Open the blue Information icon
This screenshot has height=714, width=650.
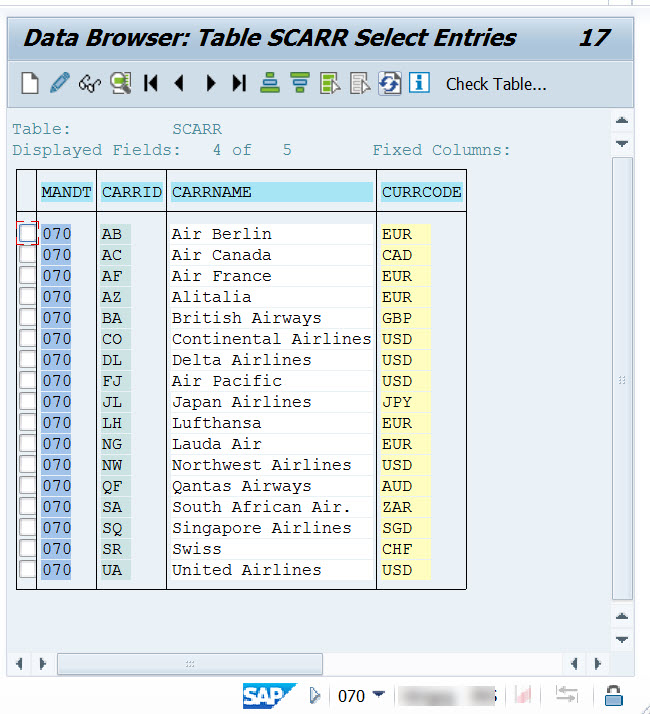click(419, 84)
